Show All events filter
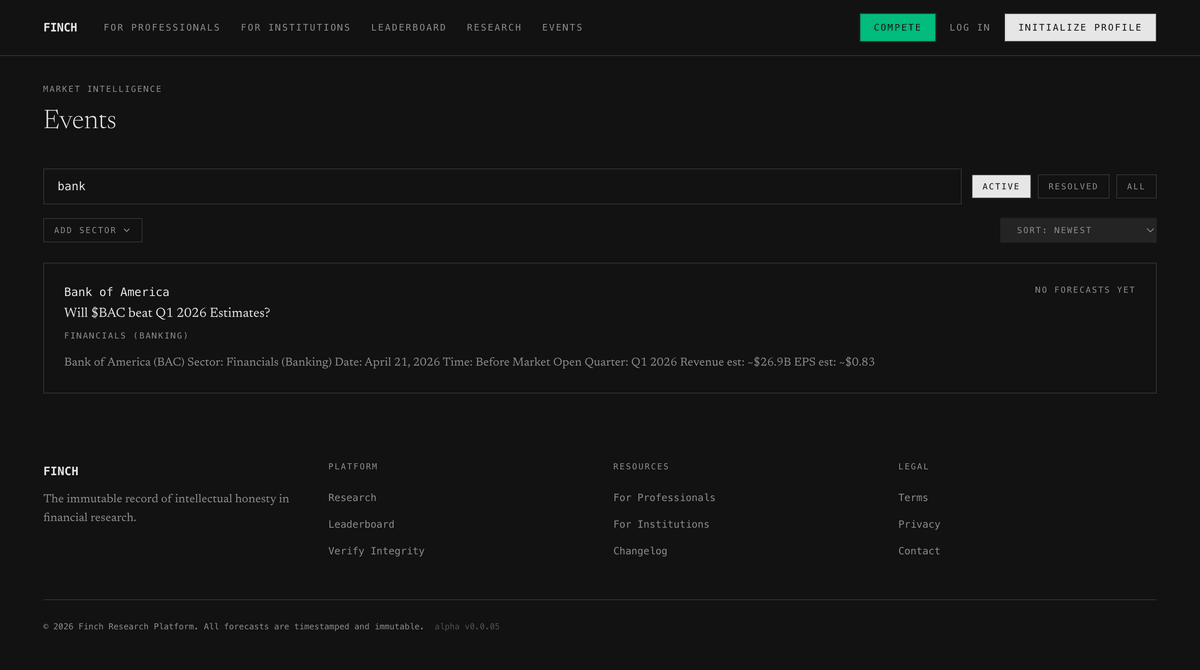The image size is (1200, 670). (x=1135, y=186)
